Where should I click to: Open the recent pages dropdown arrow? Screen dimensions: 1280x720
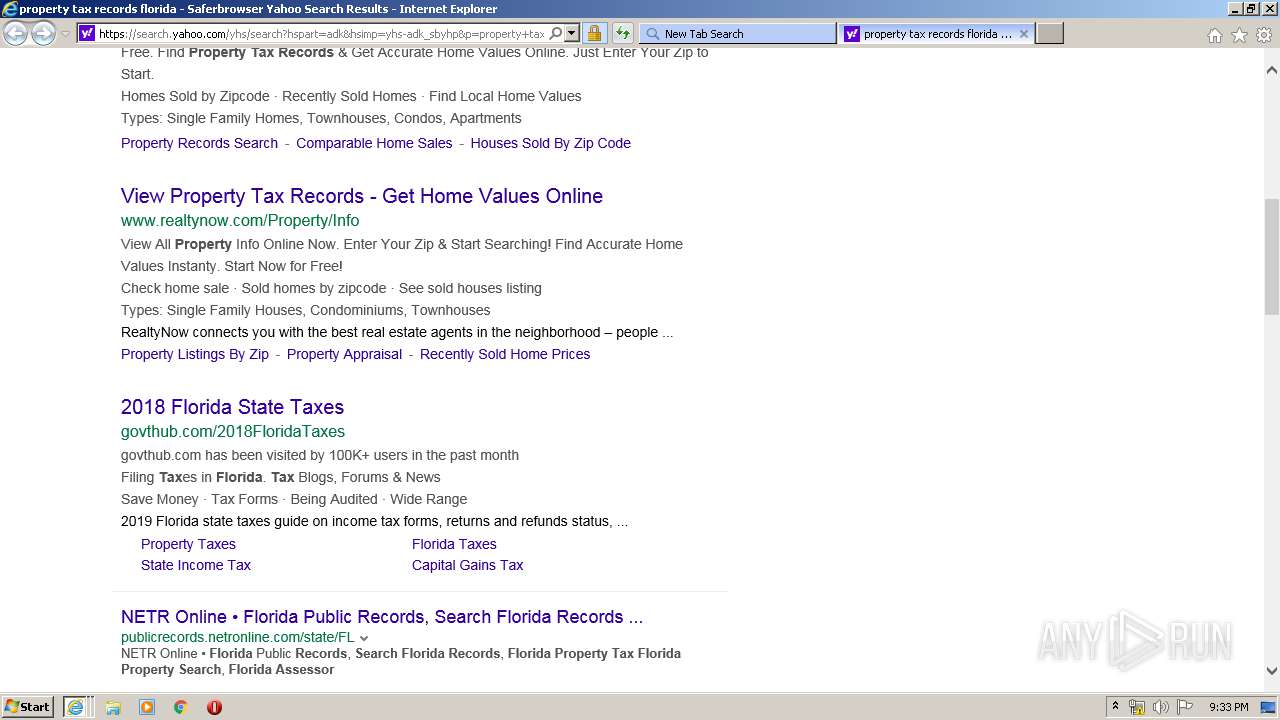tap(65, 34)
